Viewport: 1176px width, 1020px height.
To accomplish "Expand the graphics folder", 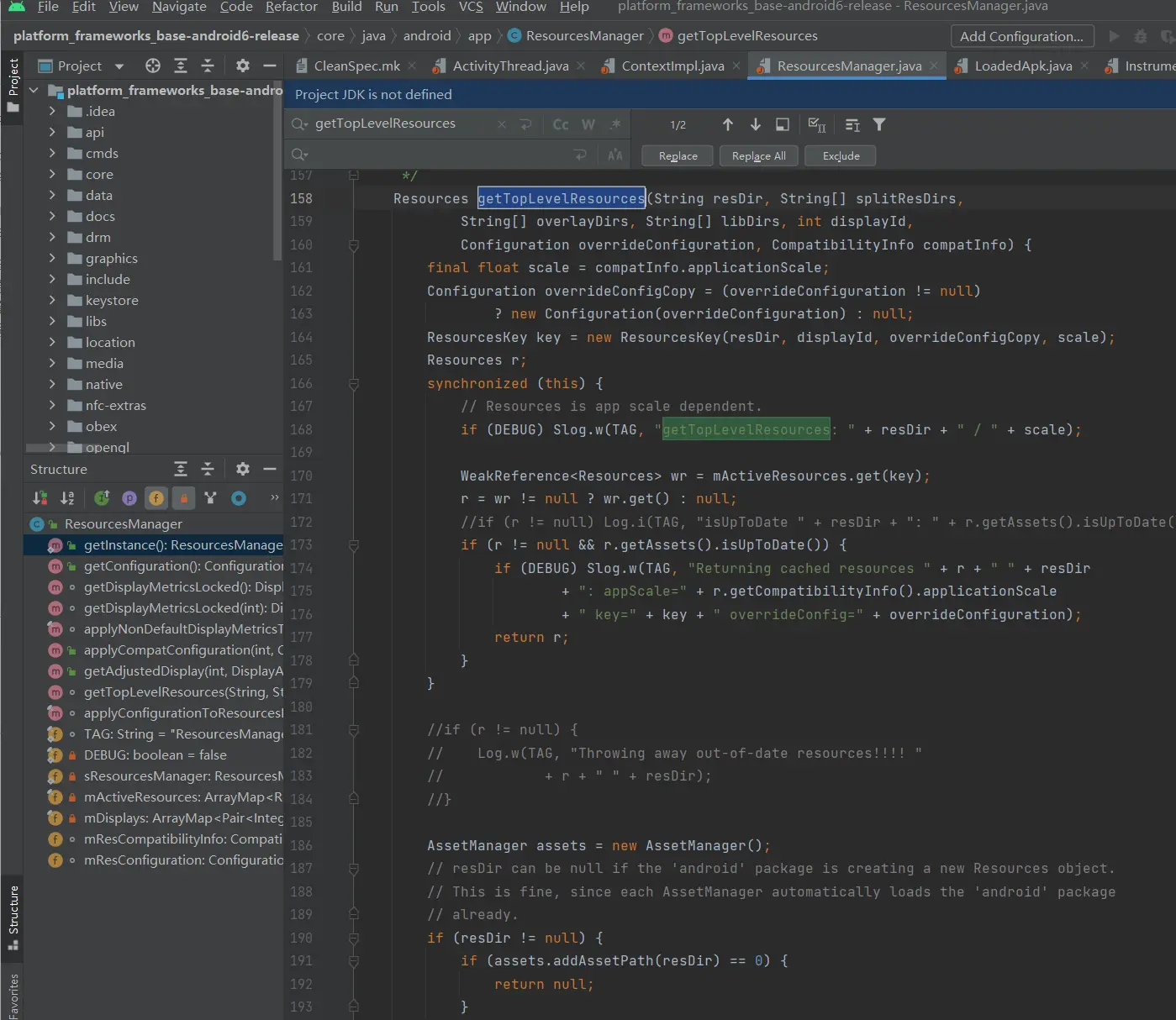I will point(52,258).
